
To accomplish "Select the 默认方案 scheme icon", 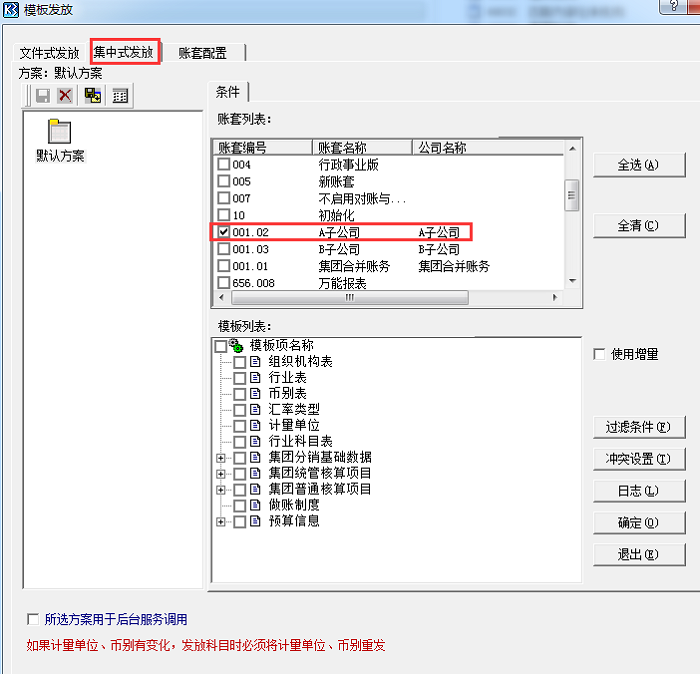I will click(60, 133).
